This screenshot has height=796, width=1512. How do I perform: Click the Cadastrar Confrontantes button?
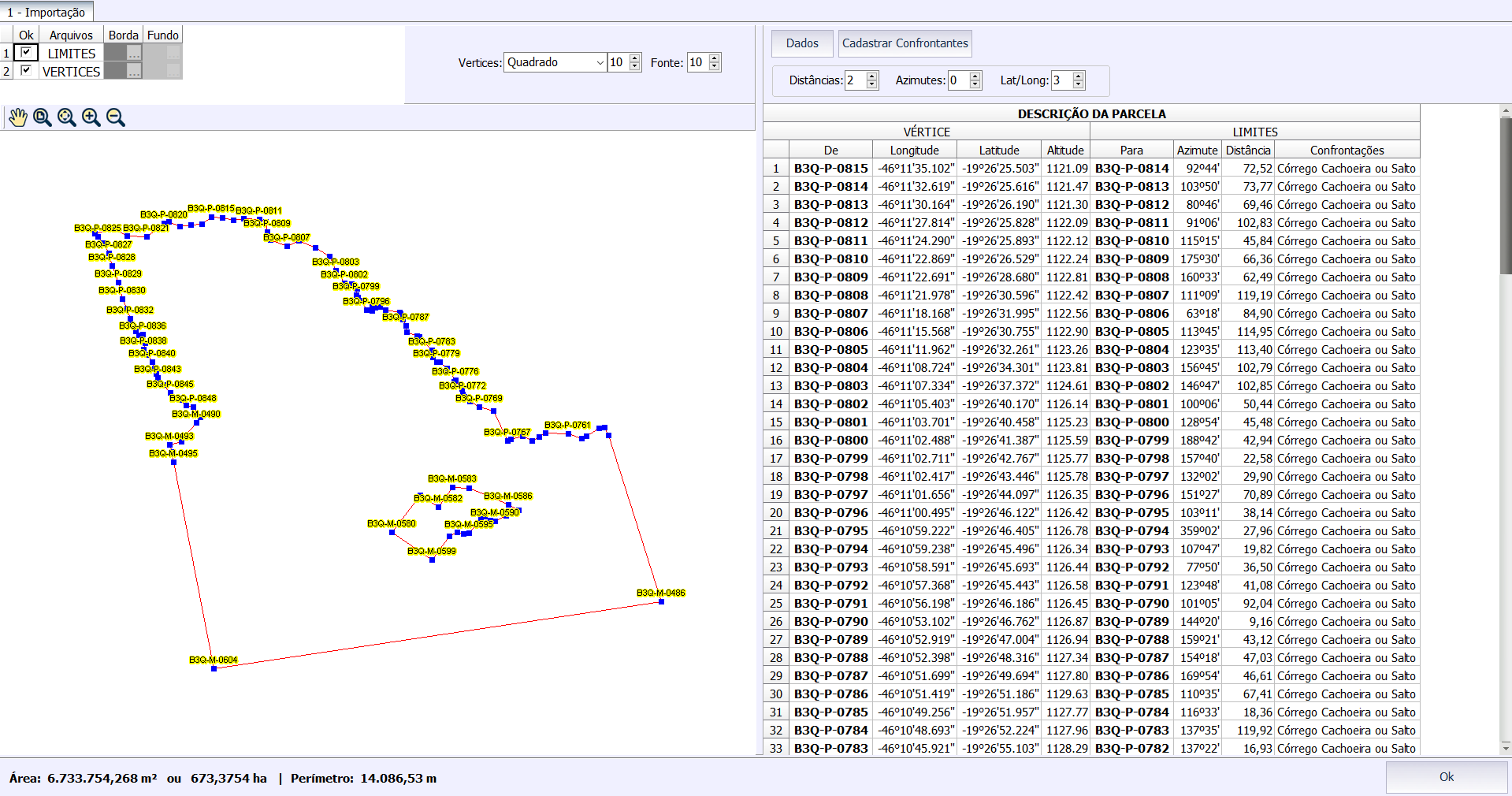905,43
